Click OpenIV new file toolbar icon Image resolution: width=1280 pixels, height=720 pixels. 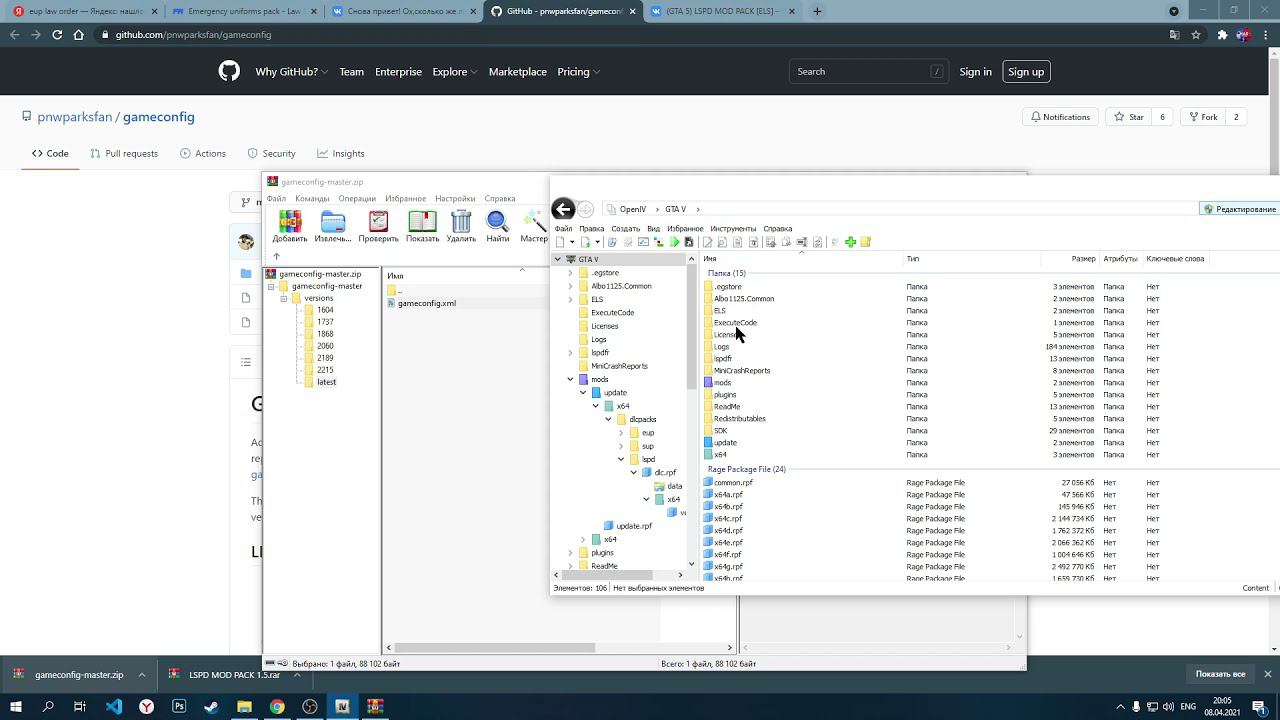[x=560, y=242]
